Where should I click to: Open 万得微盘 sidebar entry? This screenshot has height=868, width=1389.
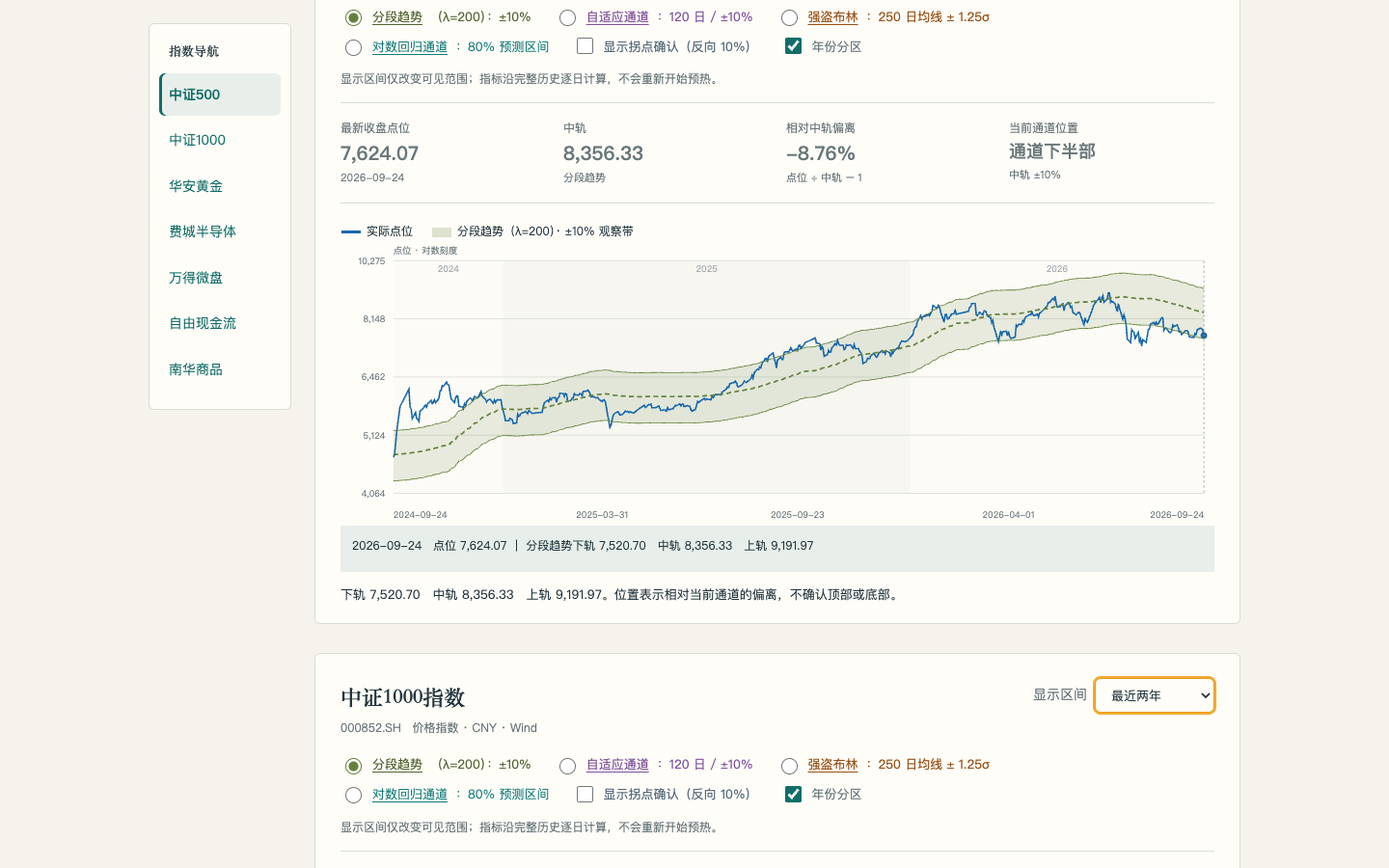tap(220, 278)
